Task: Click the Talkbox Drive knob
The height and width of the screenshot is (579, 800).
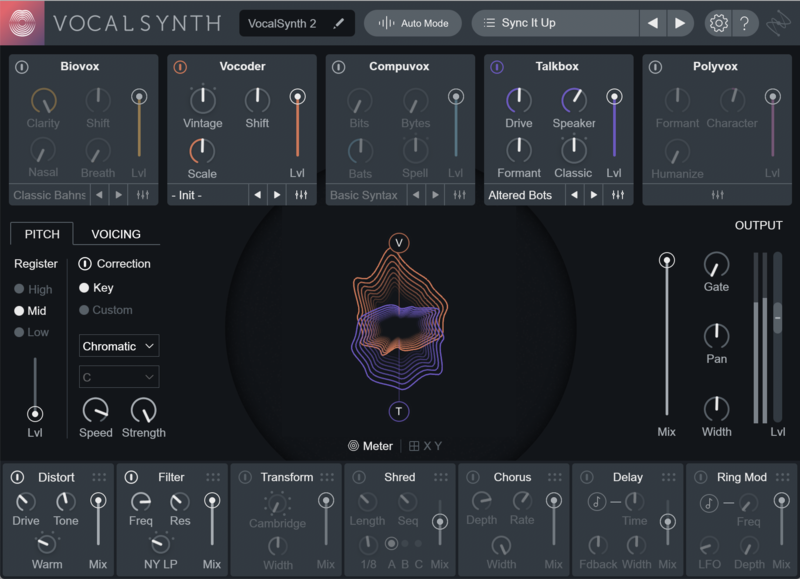Action: 518,100
